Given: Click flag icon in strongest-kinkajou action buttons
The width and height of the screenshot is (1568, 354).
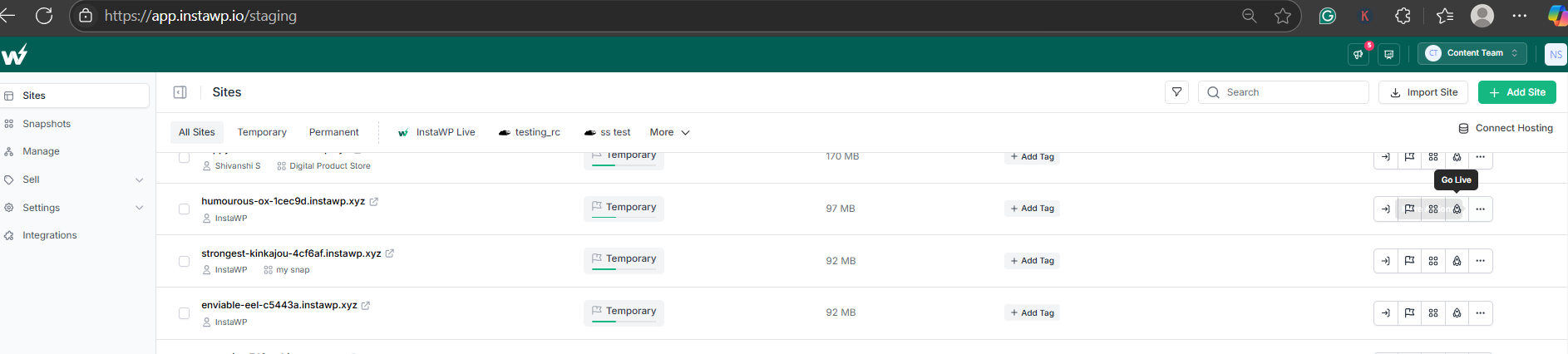Looking at the screenshot, I should 1409,261.
